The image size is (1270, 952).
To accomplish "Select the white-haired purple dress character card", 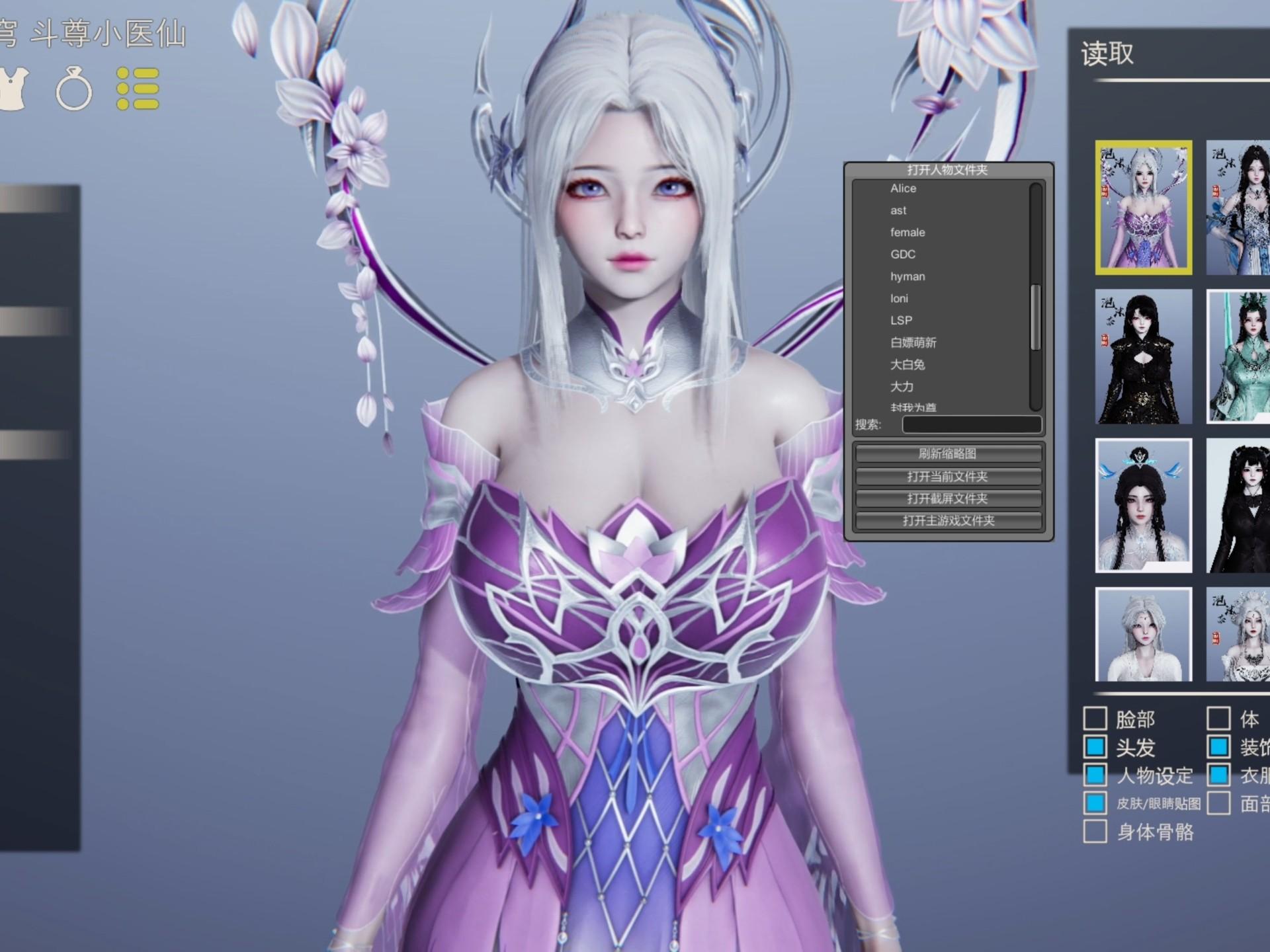I will 1143,208.
